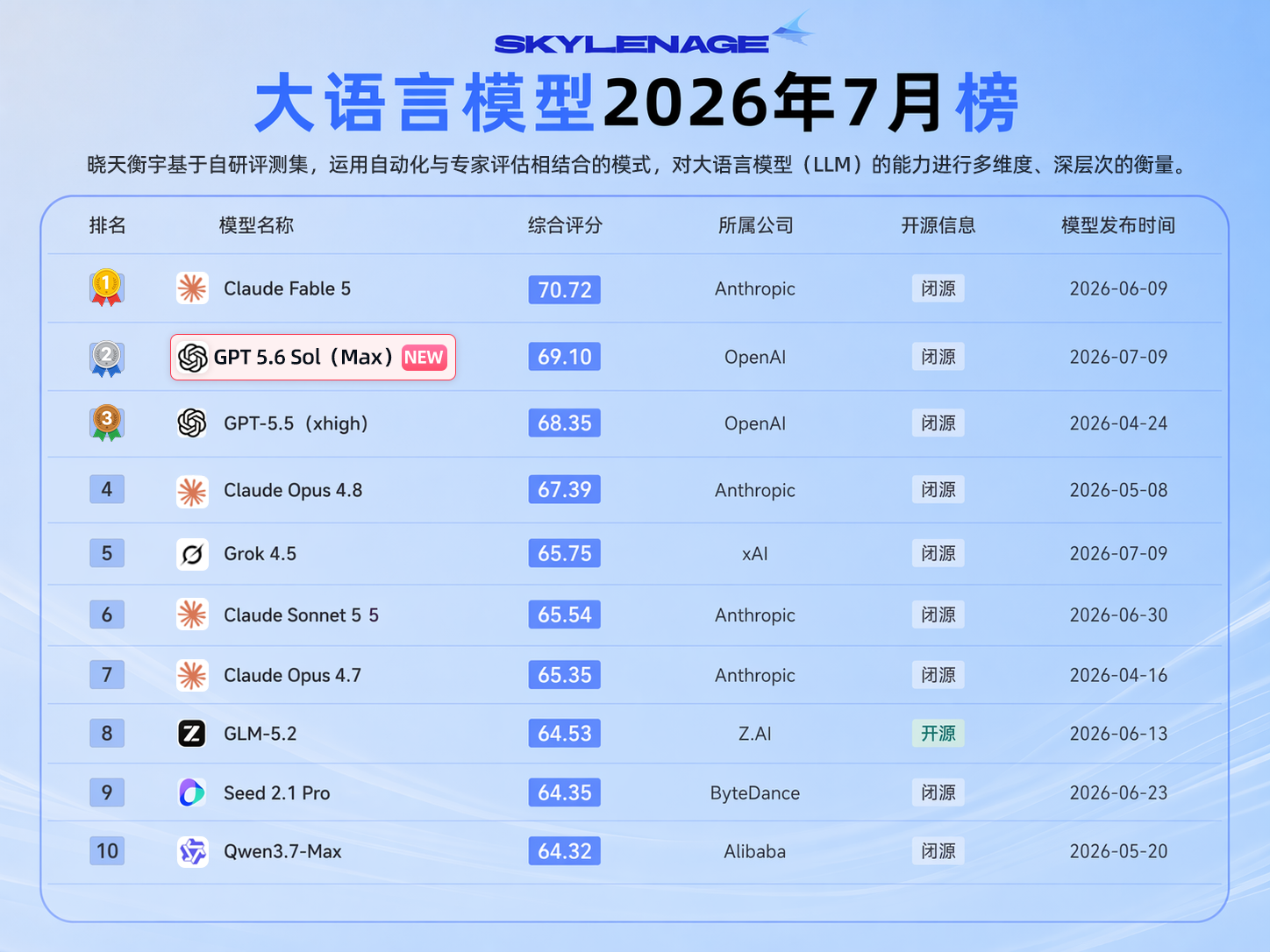Click the Anthropic logo beside Claude Opus 4.8
This screenshot has width=1270, height=952.
(x=192, y=491)
